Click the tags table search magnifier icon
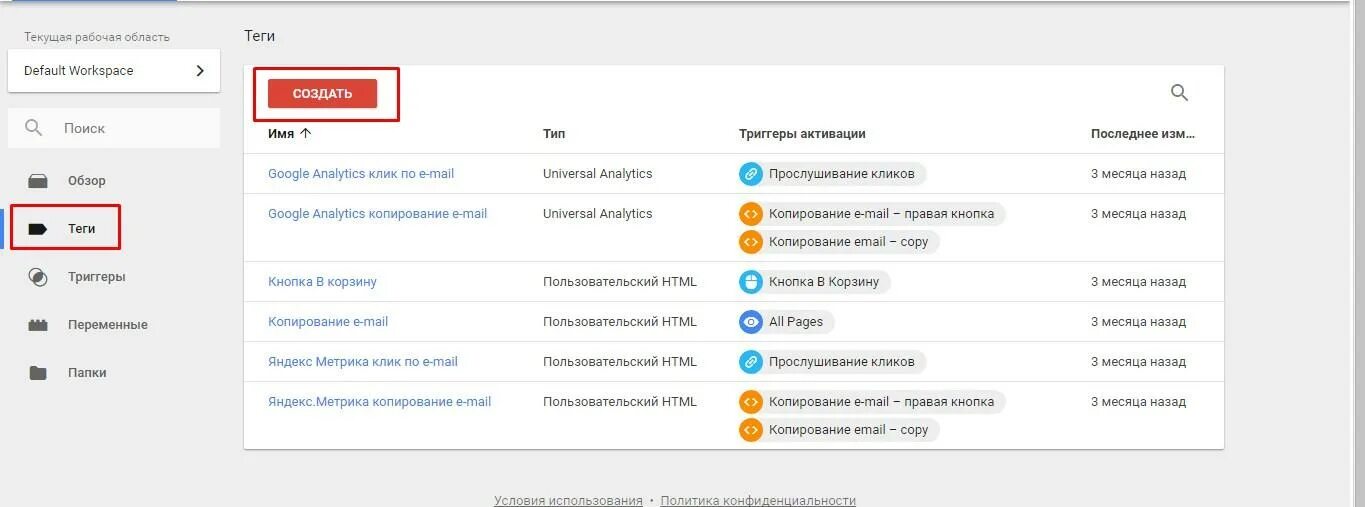 click(1179, 93)
